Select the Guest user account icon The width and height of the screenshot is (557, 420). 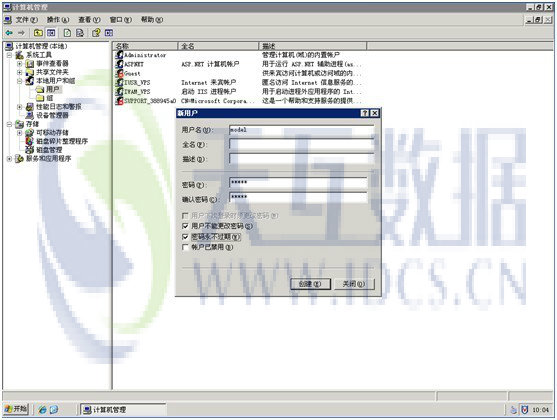[119, 74]
